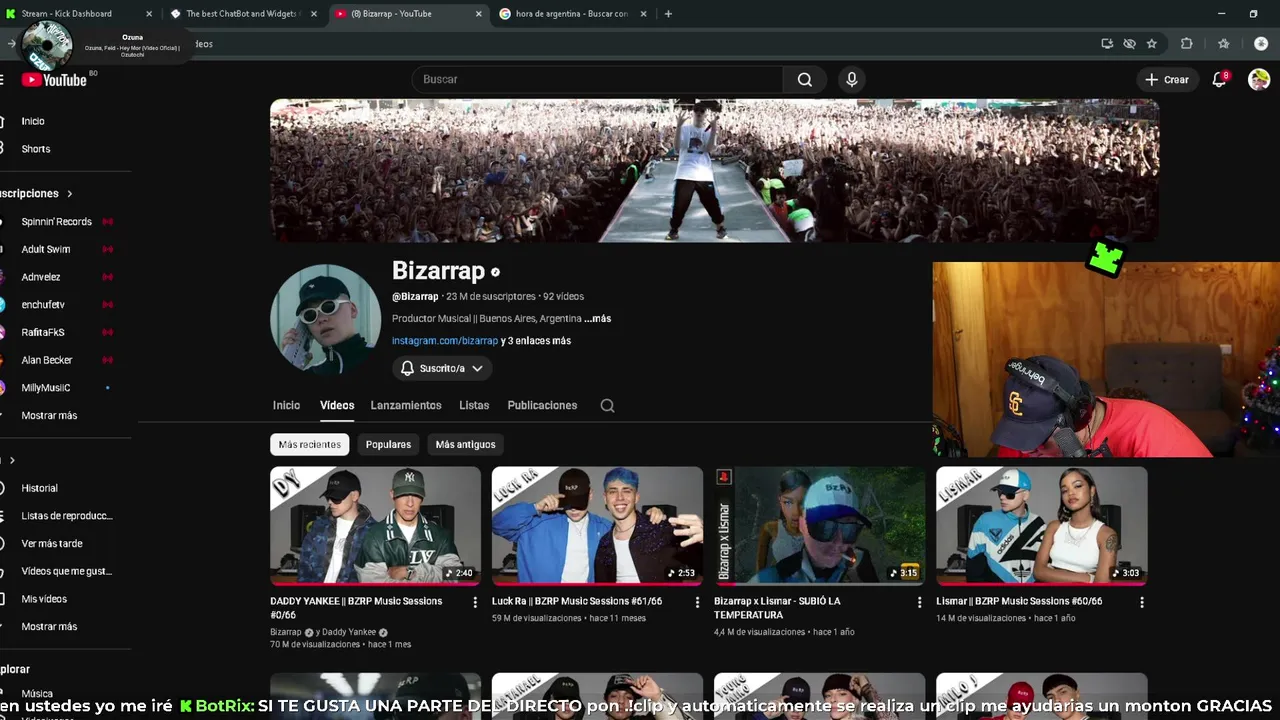Screen dimensions: 1280x720
Task: Open instagram.com/bizarrap link
Action: click(x=445, y=341)
